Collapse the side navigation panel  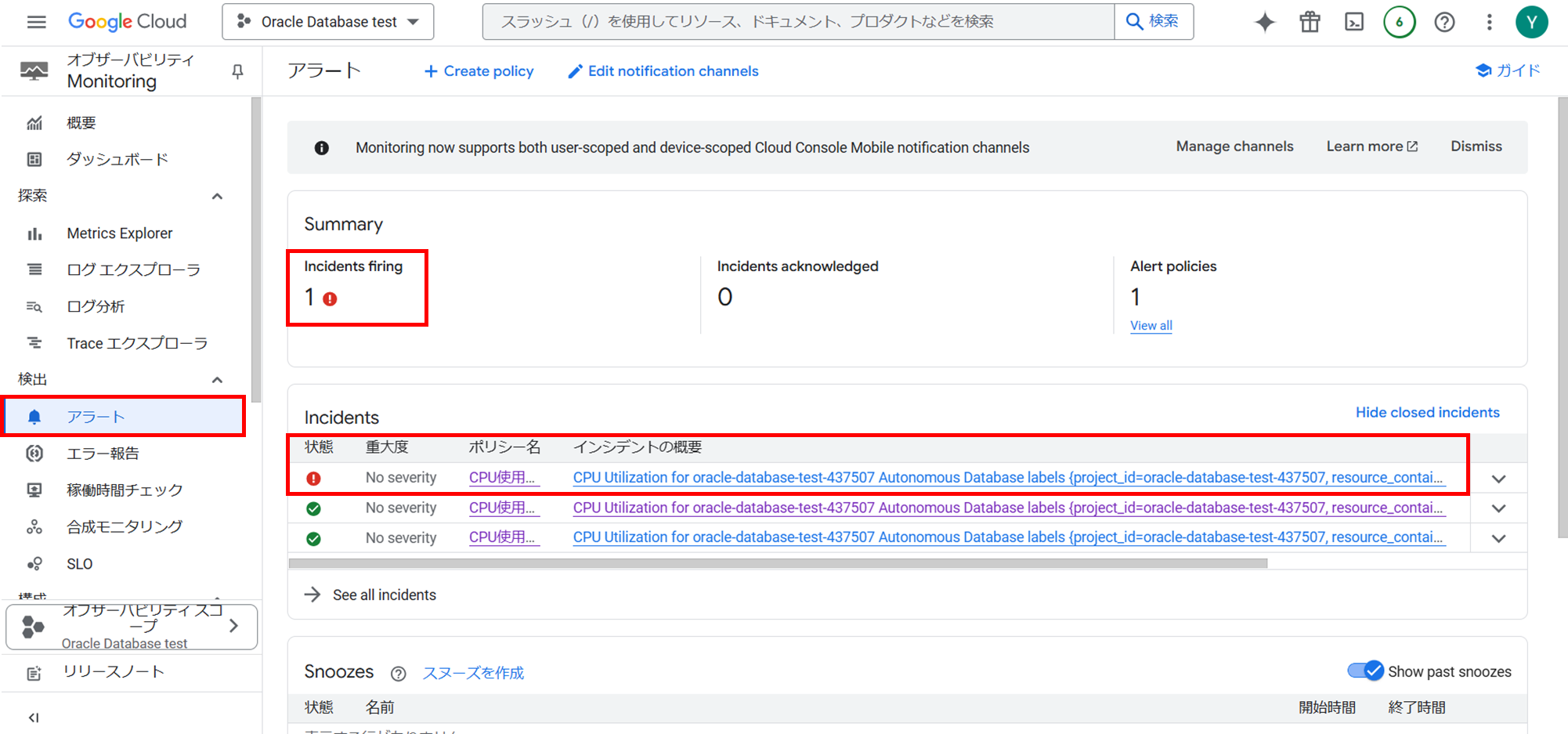[34, 717]
